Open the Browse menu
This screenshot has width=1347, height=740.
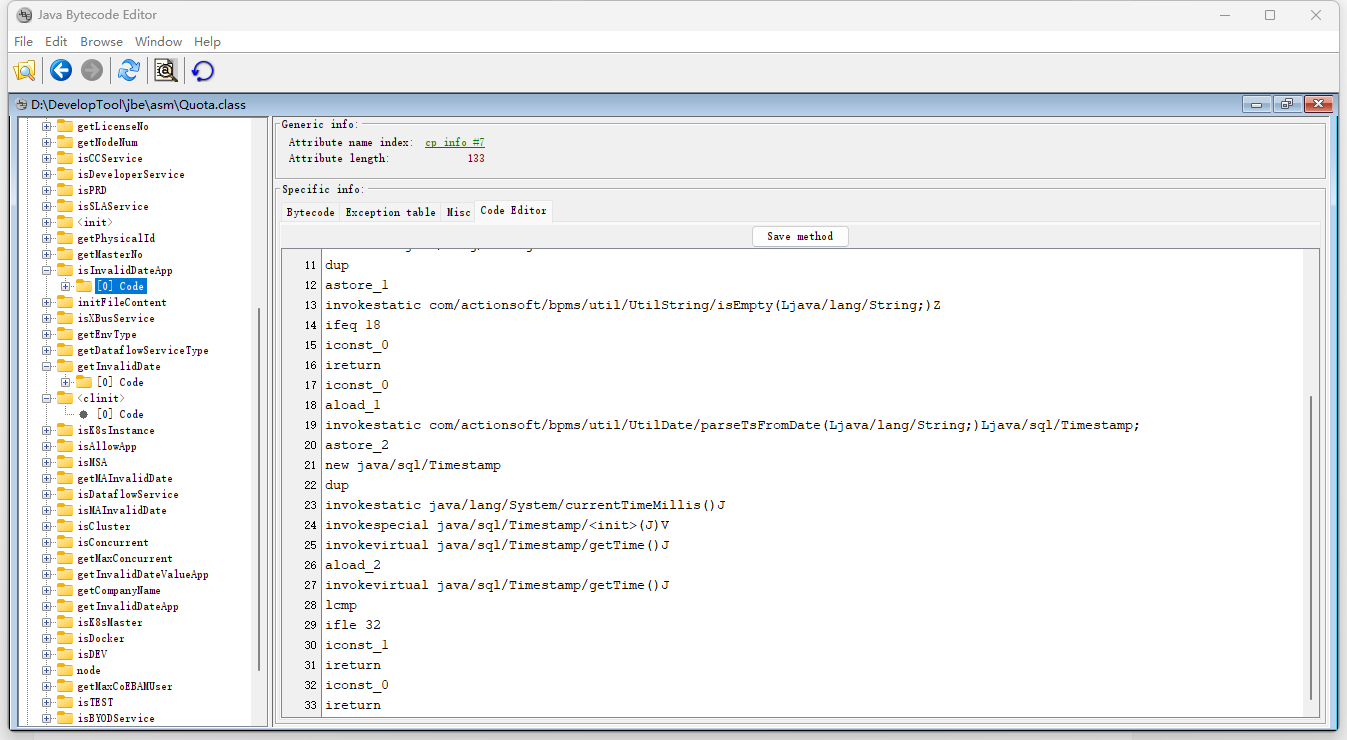click(101, 42)
